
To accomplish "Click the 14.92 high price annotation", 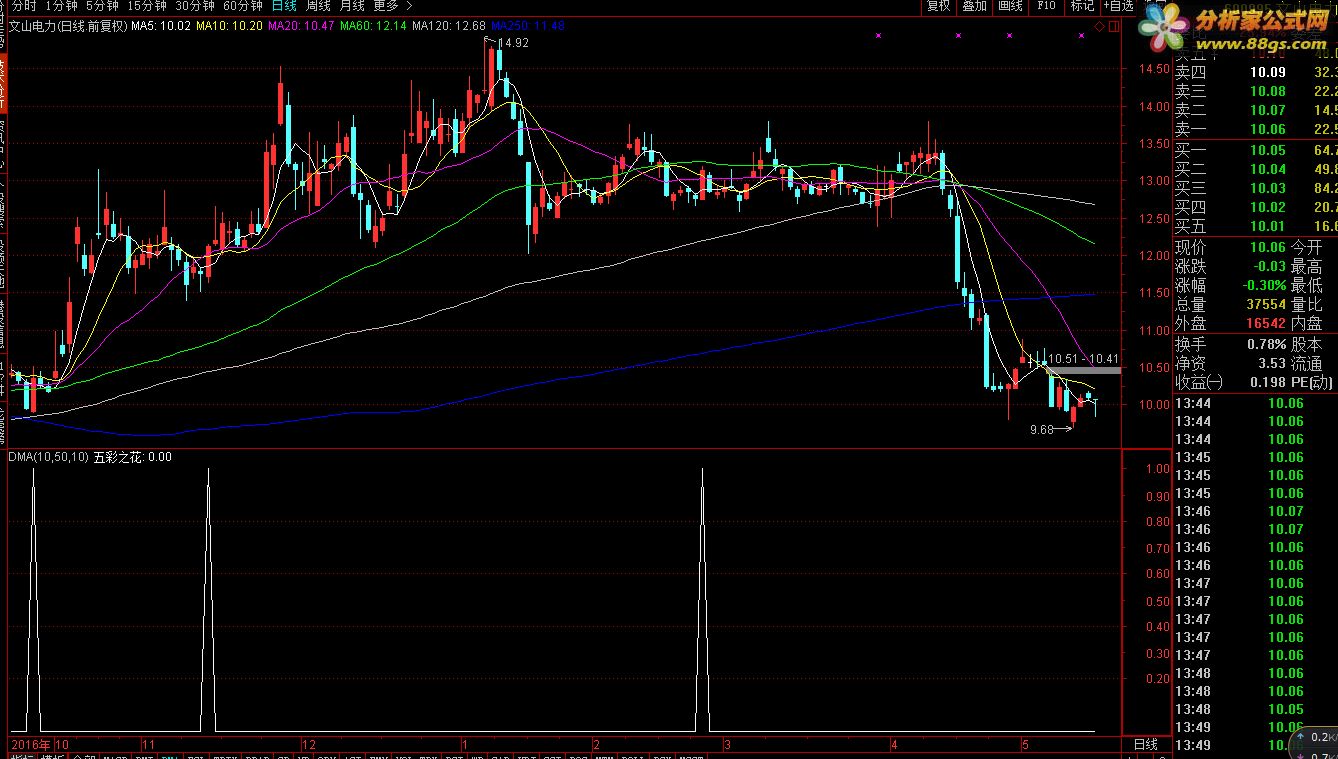I will 513,43.
